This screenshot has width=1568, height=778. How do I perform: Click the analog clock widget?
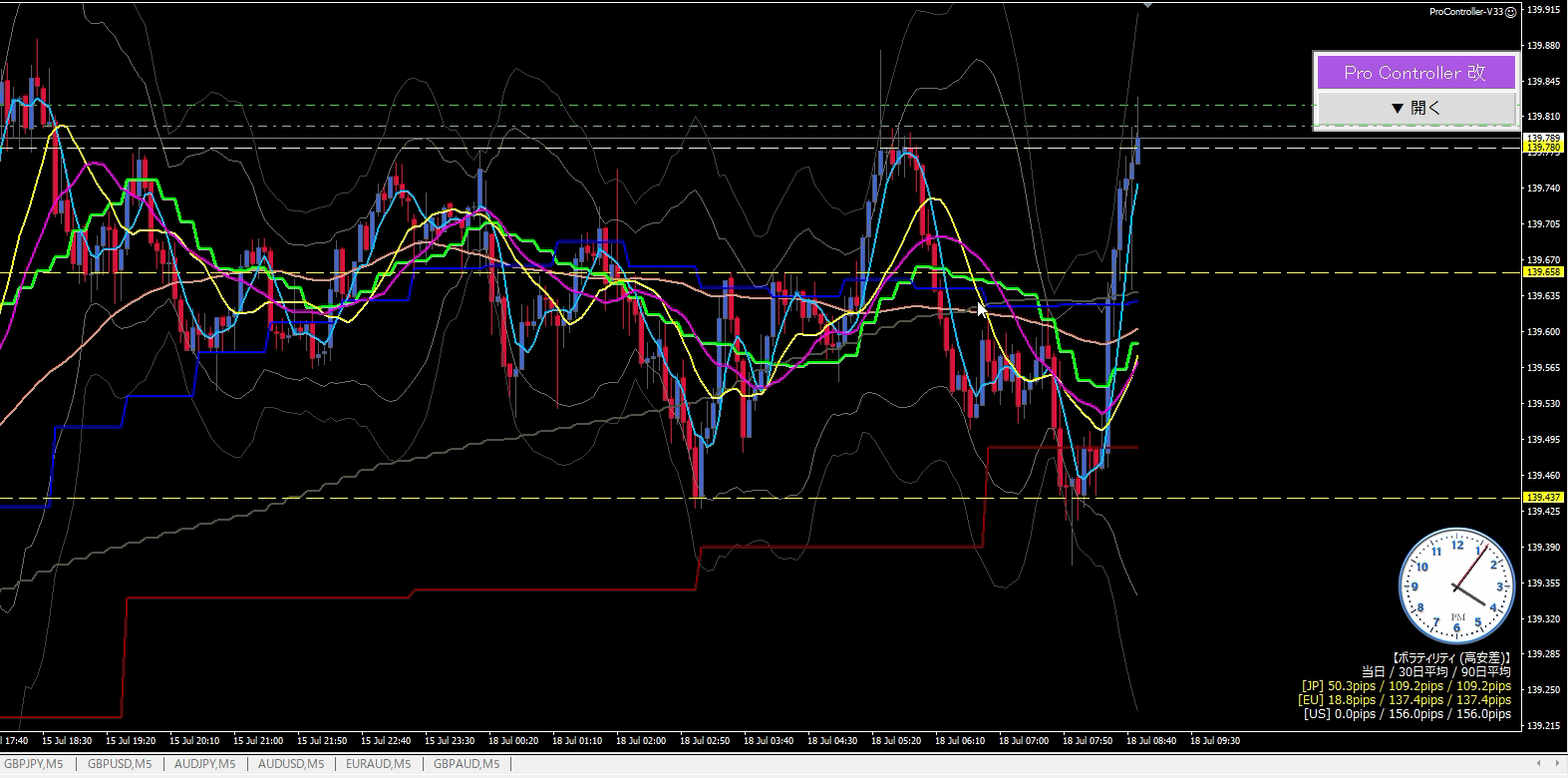tap(1456, 586)
